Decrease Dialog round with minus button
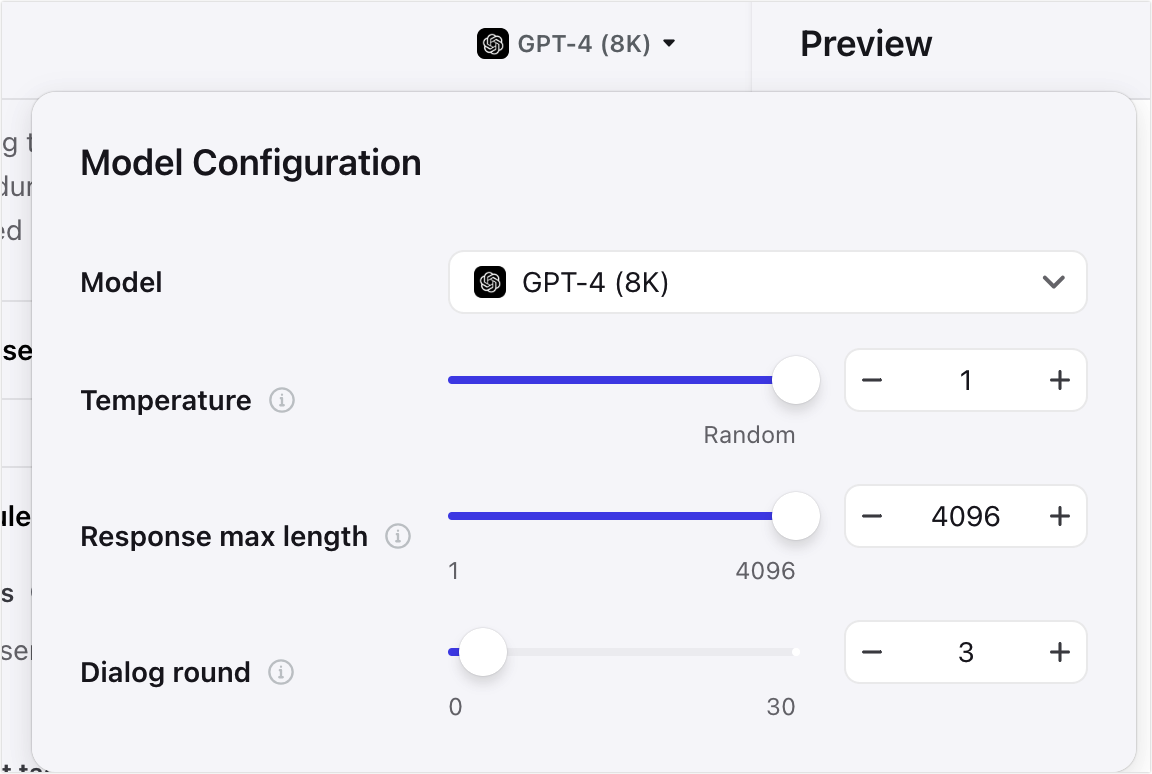The image size is (1152, 774). tap(872, 652)
